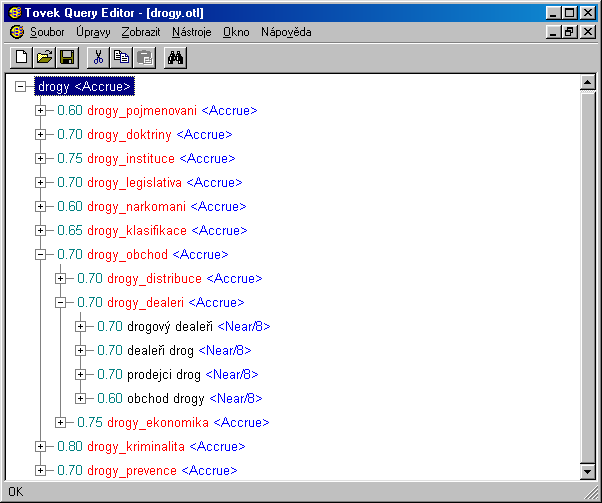This screenshot has width=602, height=503.
Task: Click the document icon left of Soubor menu
Action: (17, 32)
